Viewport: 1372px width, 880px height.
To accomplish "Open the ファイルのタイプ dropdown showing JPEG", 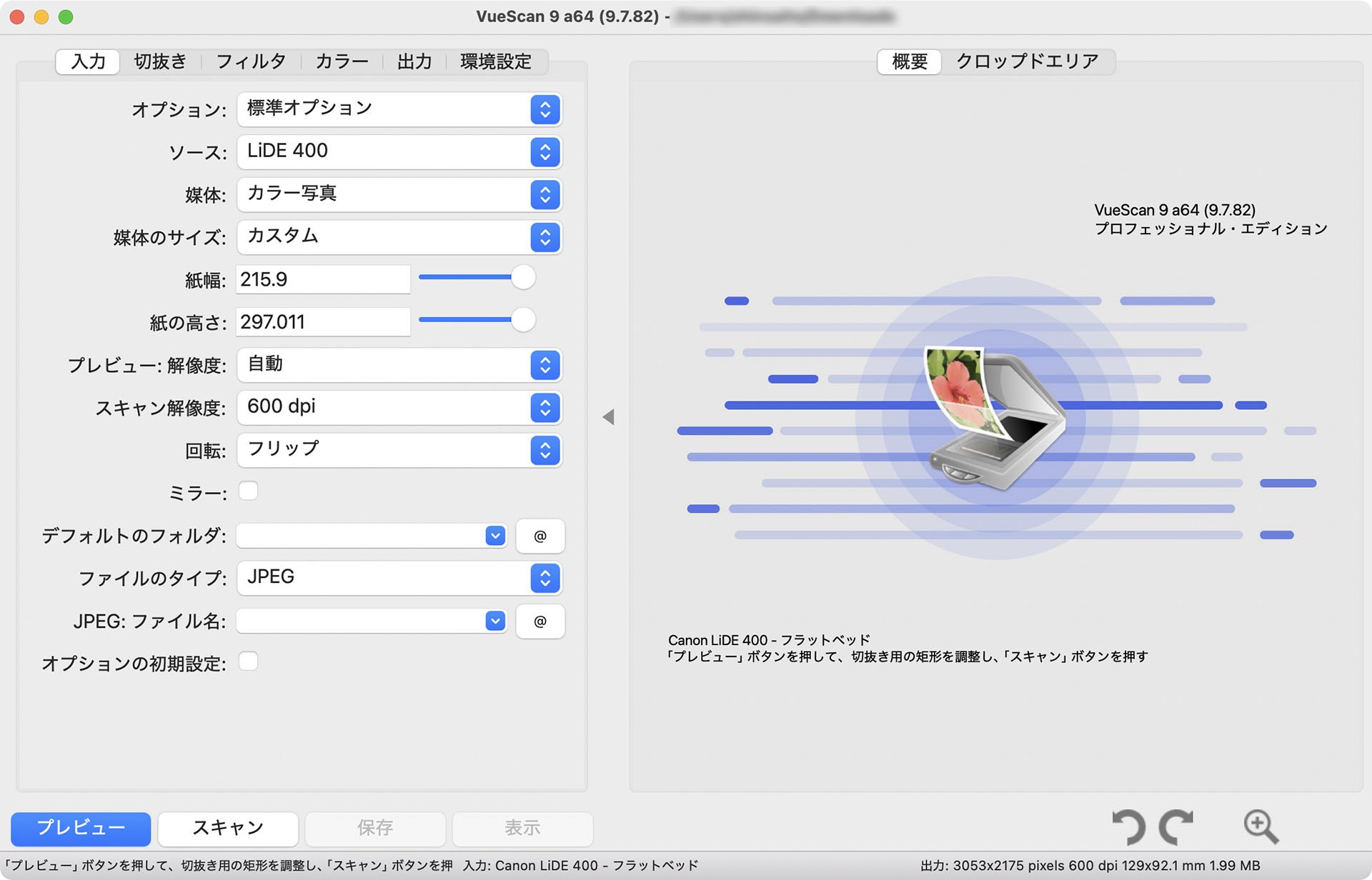I will tap(545, 578).
